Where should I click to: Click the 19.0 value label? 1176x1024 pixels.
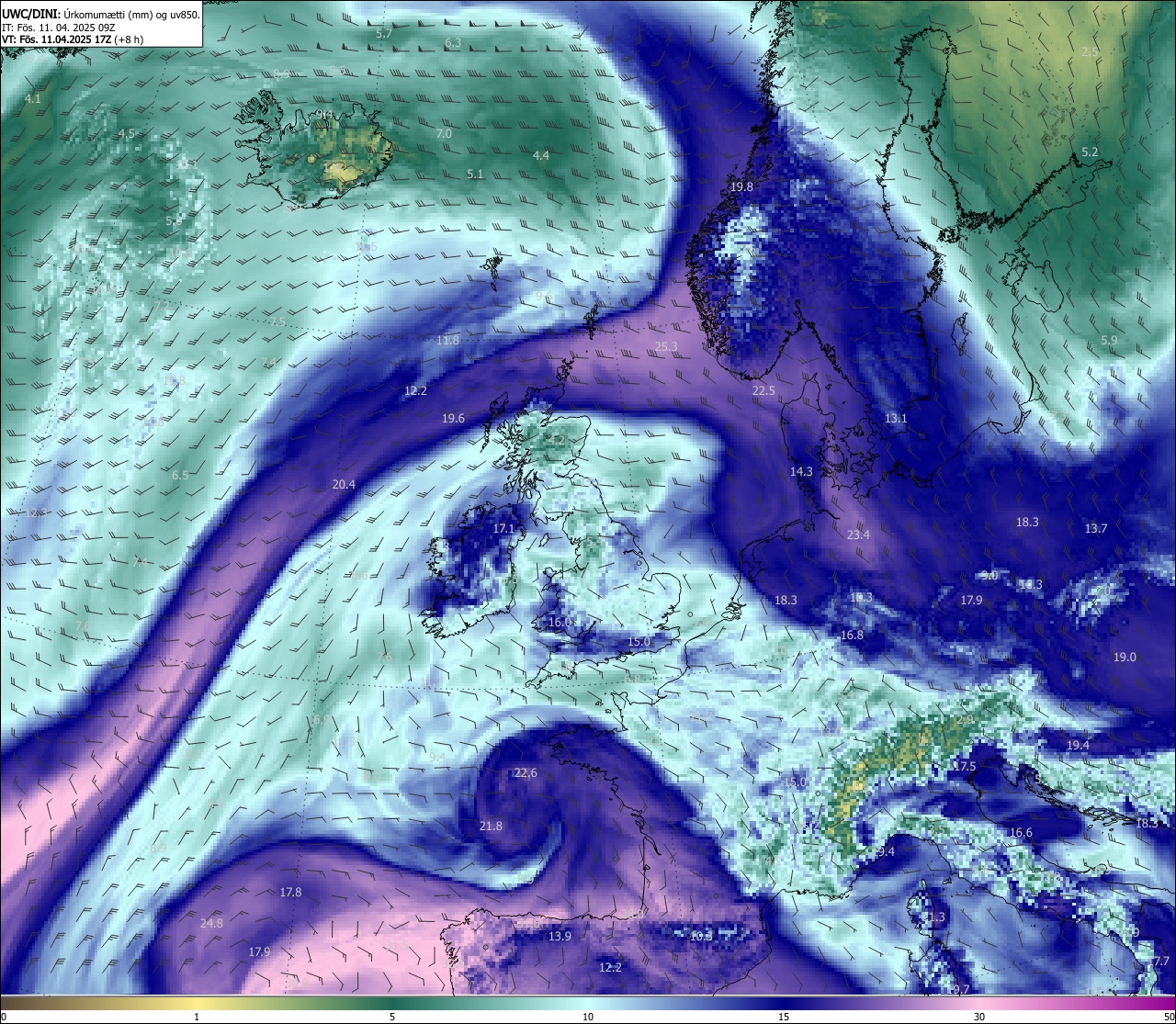[1125, 657]
